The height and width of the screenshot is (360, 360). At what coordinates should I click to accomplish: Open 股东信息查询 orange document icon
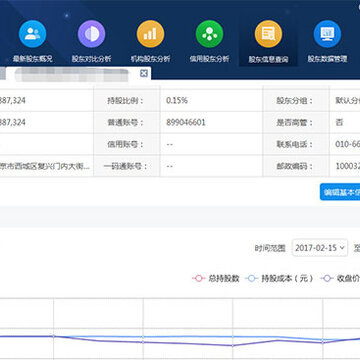coord(268,34)
